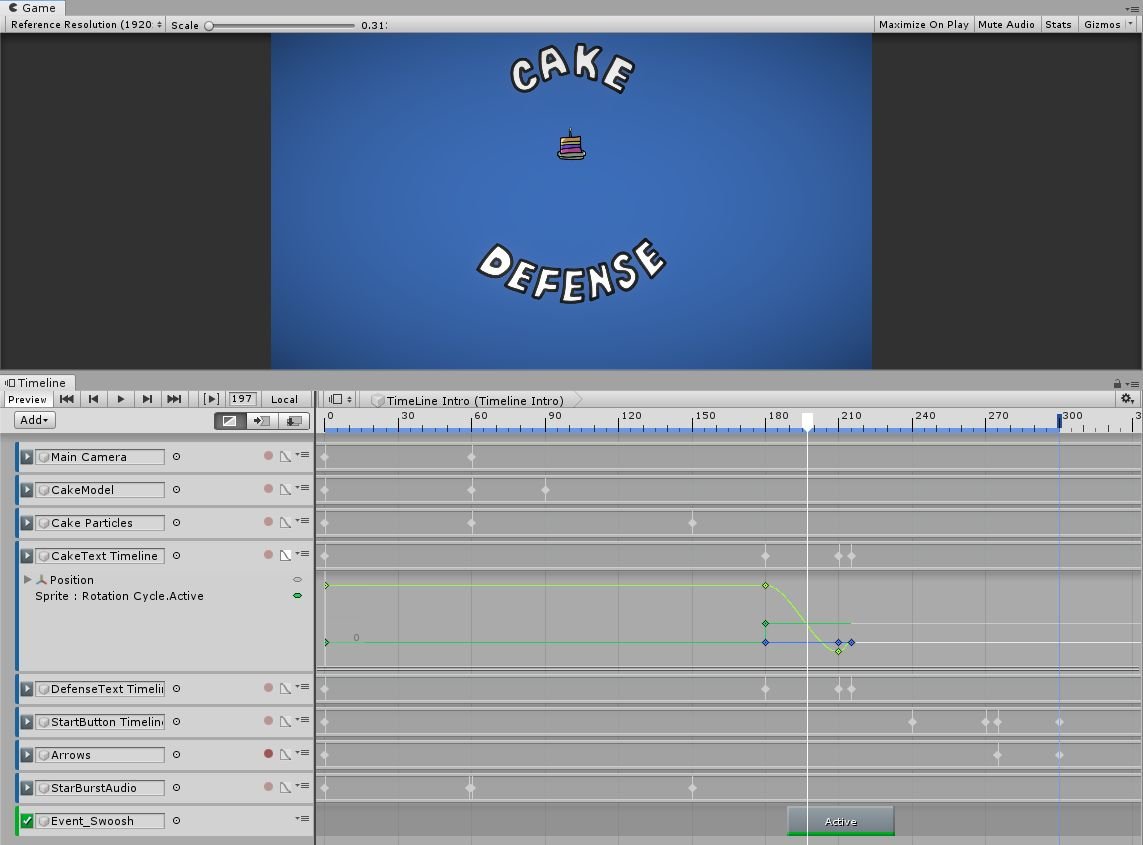Play the timeline

(120, 399)
